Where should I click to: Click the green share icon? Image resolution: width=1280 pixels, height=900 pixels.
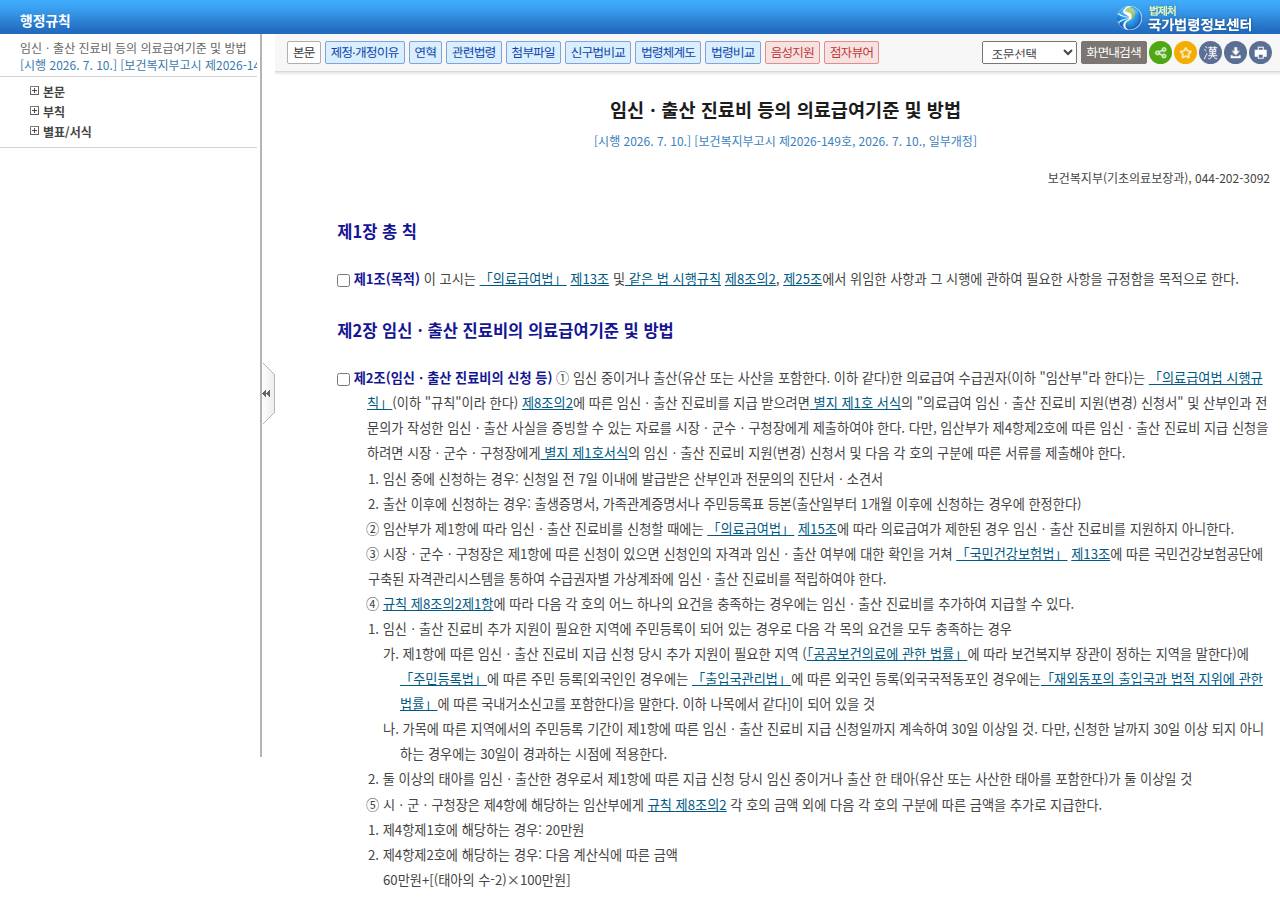coord(1160,53)
